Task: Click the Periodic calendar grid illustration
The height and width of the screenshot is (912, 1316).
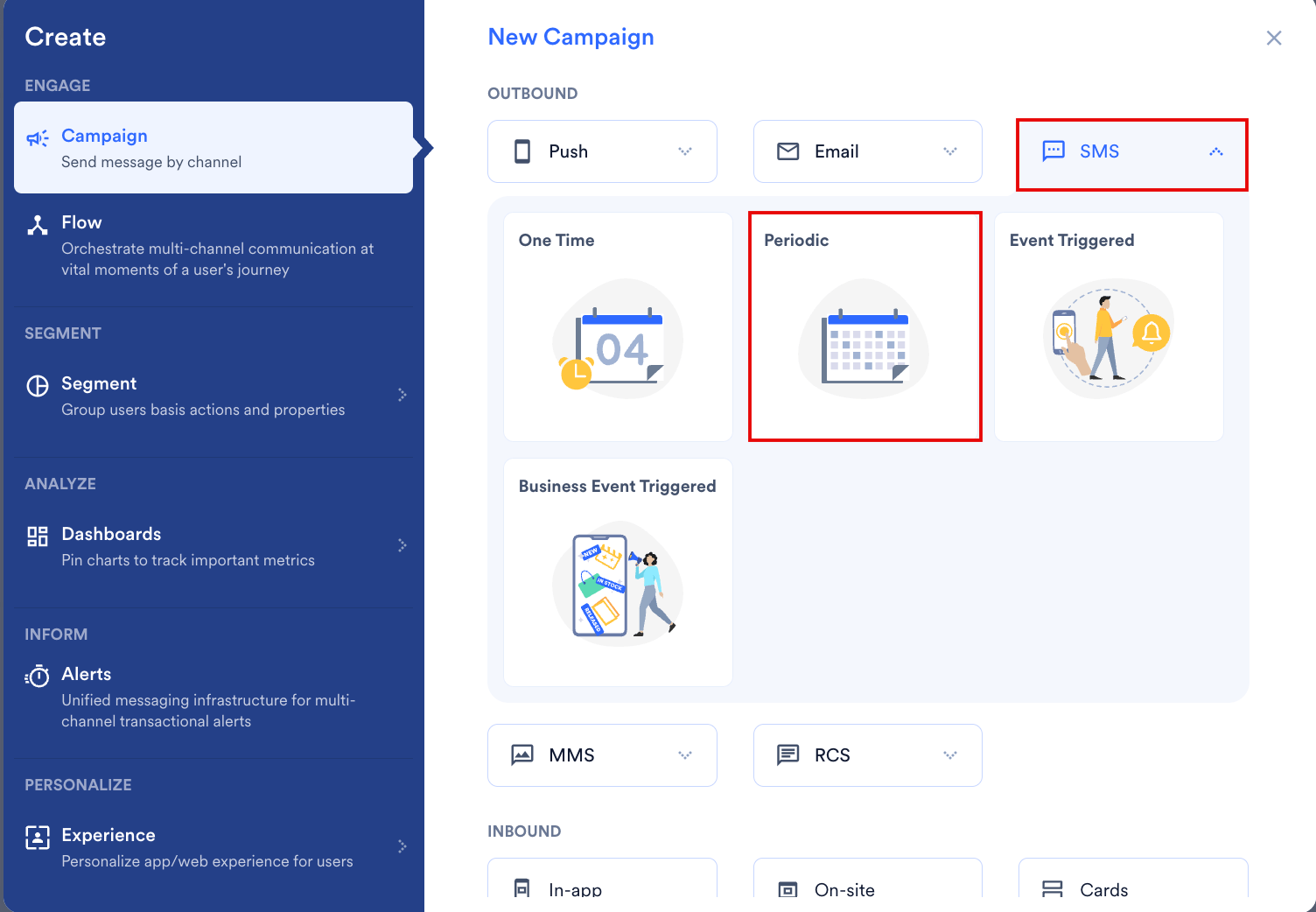Action: click(x=864, y=339)
